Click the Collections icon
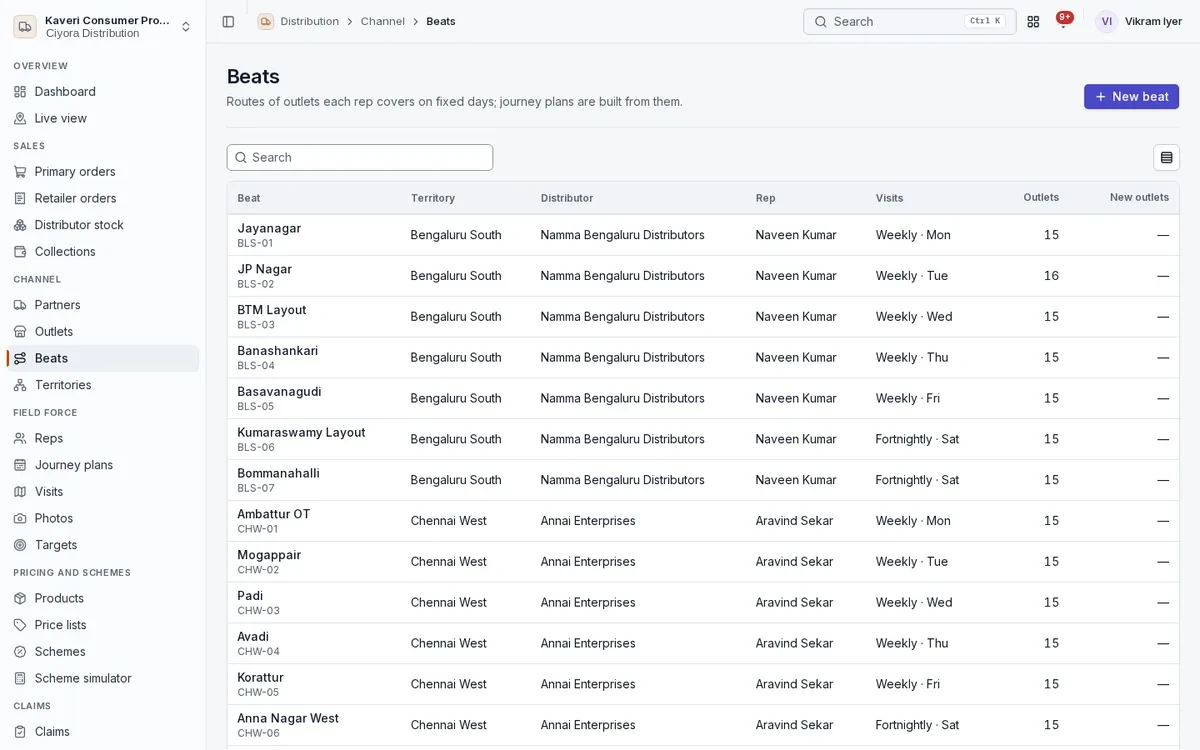Image resolution: width=1200 pixels, height=750 pixels. point(20,252)
